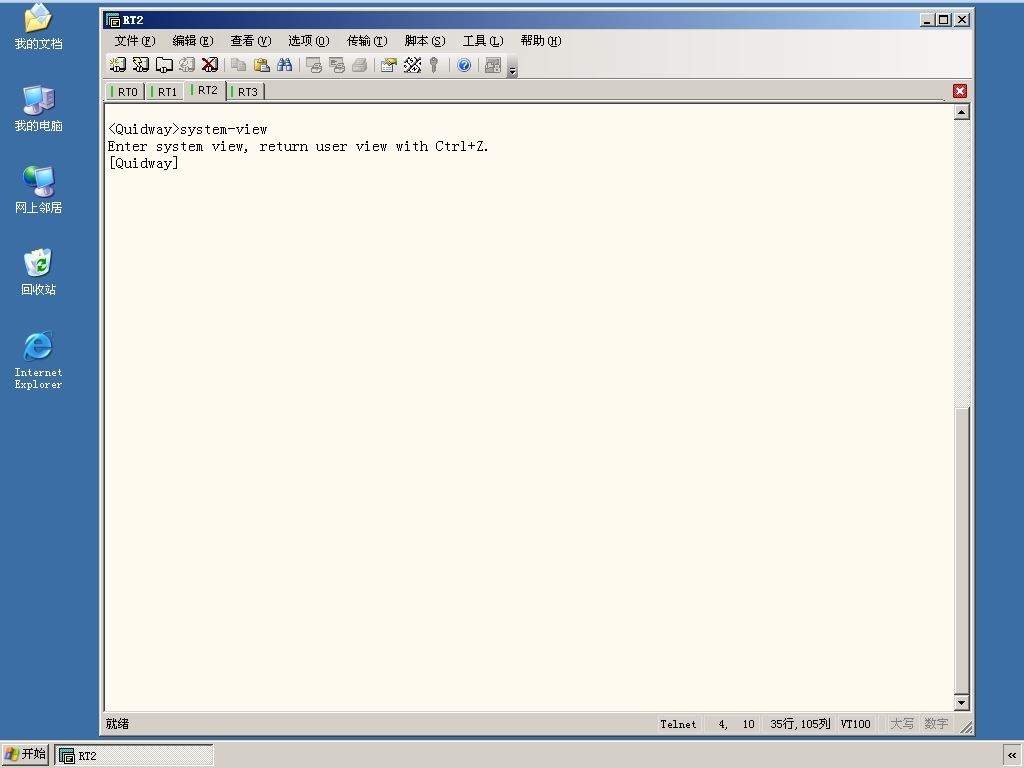Screen dimensions: 1024x768
Task: Open the 文件(F) menu
Action: [135, 40]
